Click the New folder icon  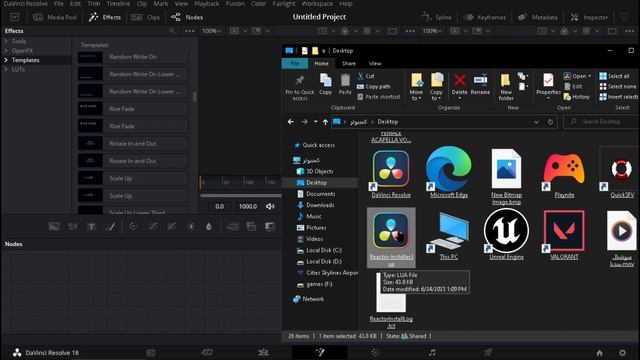pos(505,80)
